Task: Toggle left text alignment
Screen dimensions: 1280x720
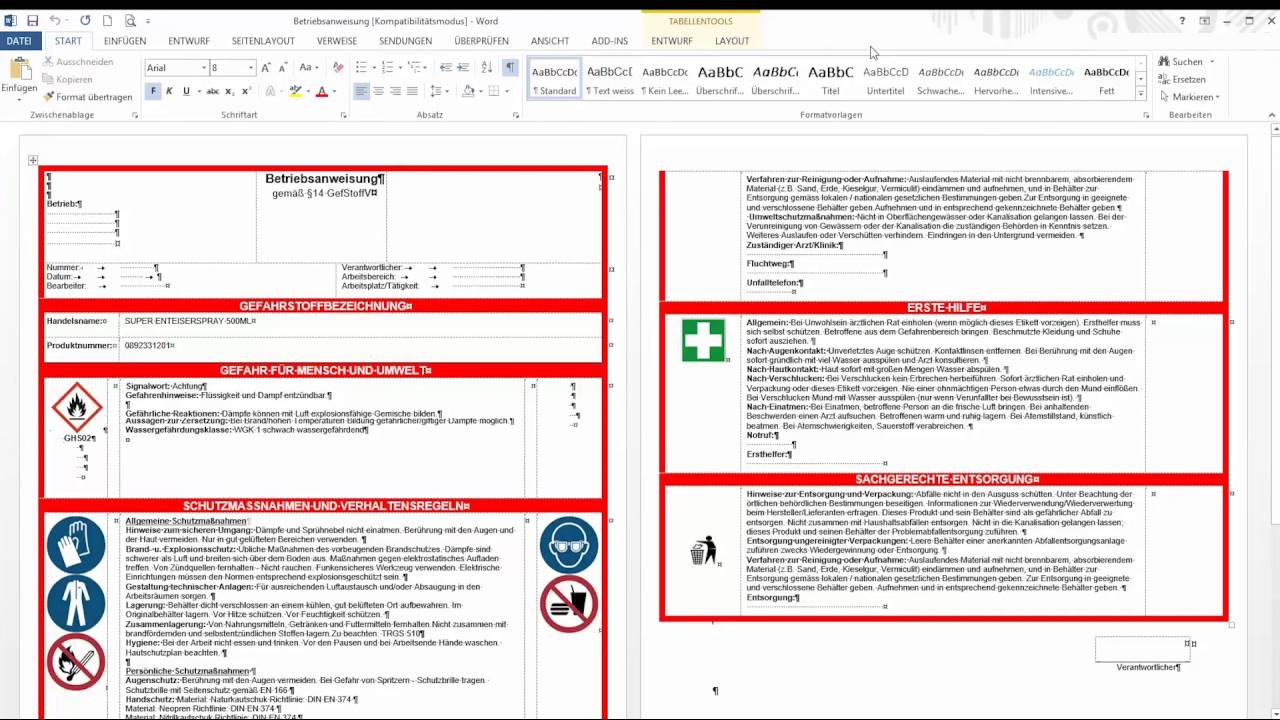Action: pyautogui.click(x=361, y=91)
